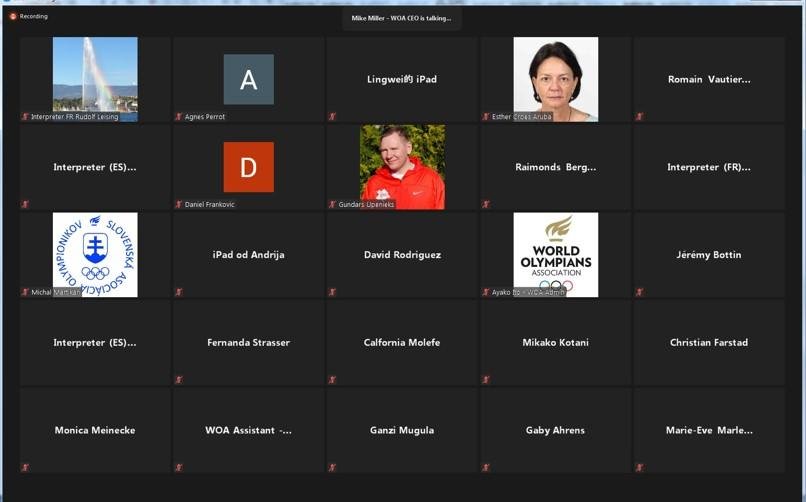Click muted mic icon beside Gundars Upenieks
The width and height of the screenshot is (806, 502).
(332, 205)
